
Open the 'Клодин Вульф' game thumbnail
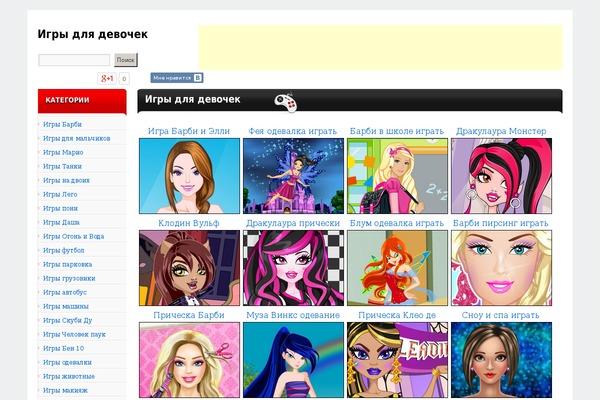[x=189, y=268]
